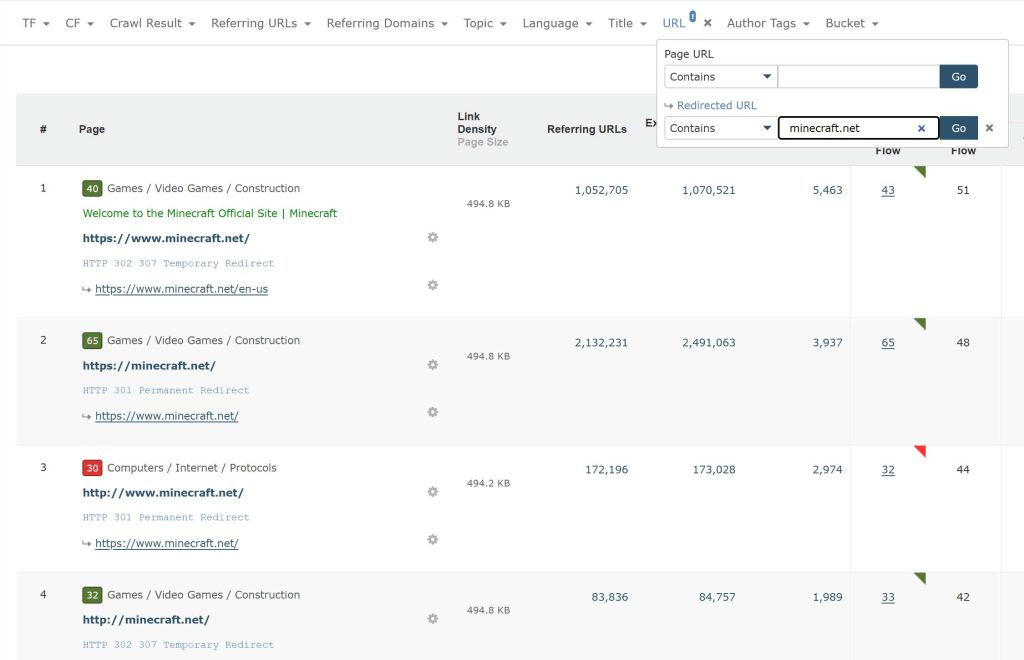Open gear for row 3 redirect target
This screenshot has width=1024, height=660.
coord(432,539)
